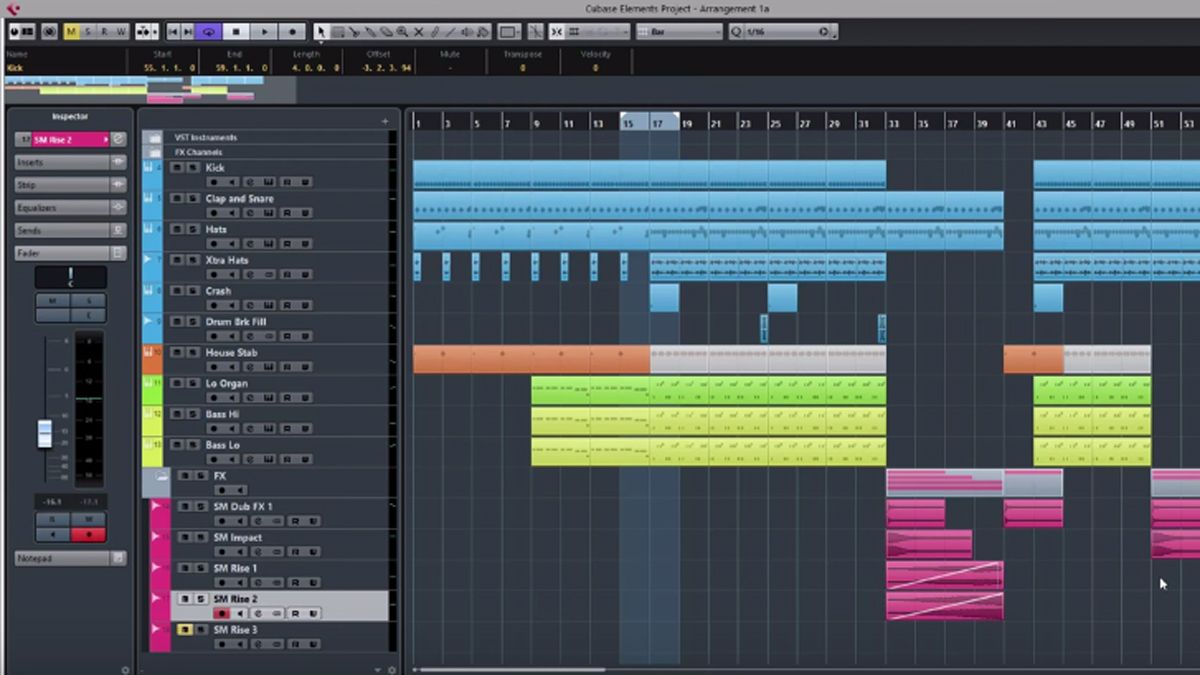Select the Object Selection arrow tool
This screenshot has width=1200, height=675.
click(322, 31)
